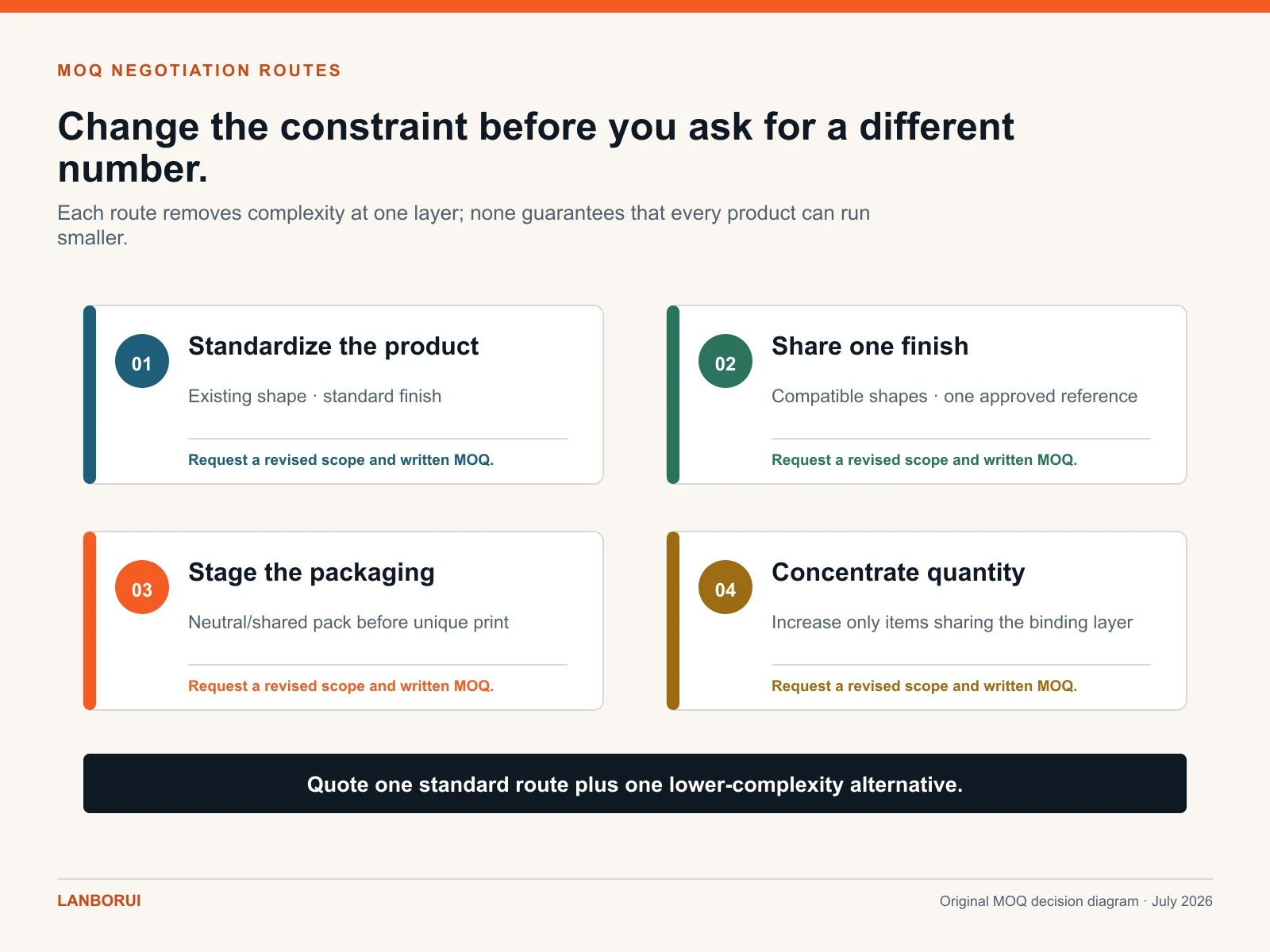
Task: Click the LANBORUI brand label
Action: coord(99,900)
